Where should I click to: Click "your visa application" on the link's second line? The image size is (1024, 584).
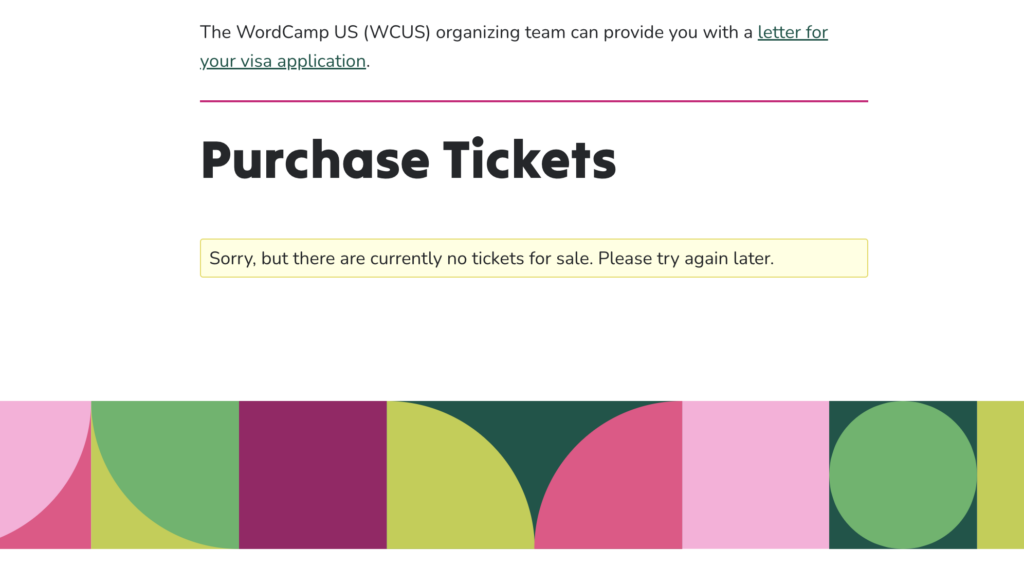click(283, 61)
